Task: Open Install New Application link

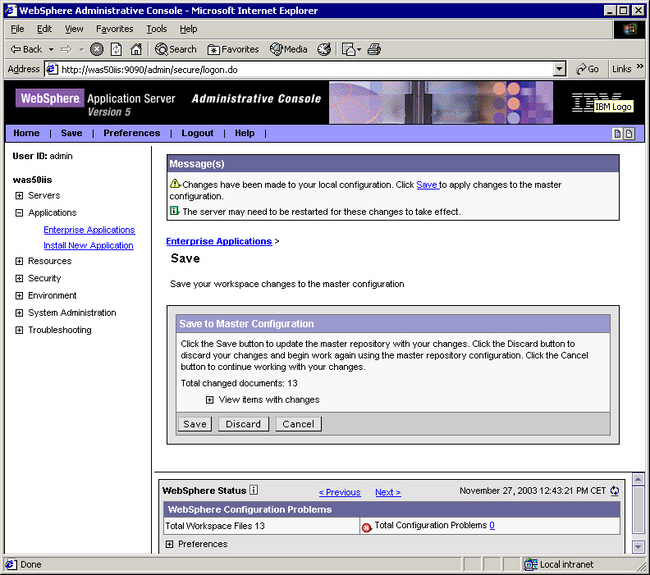Action: (88, 245)
